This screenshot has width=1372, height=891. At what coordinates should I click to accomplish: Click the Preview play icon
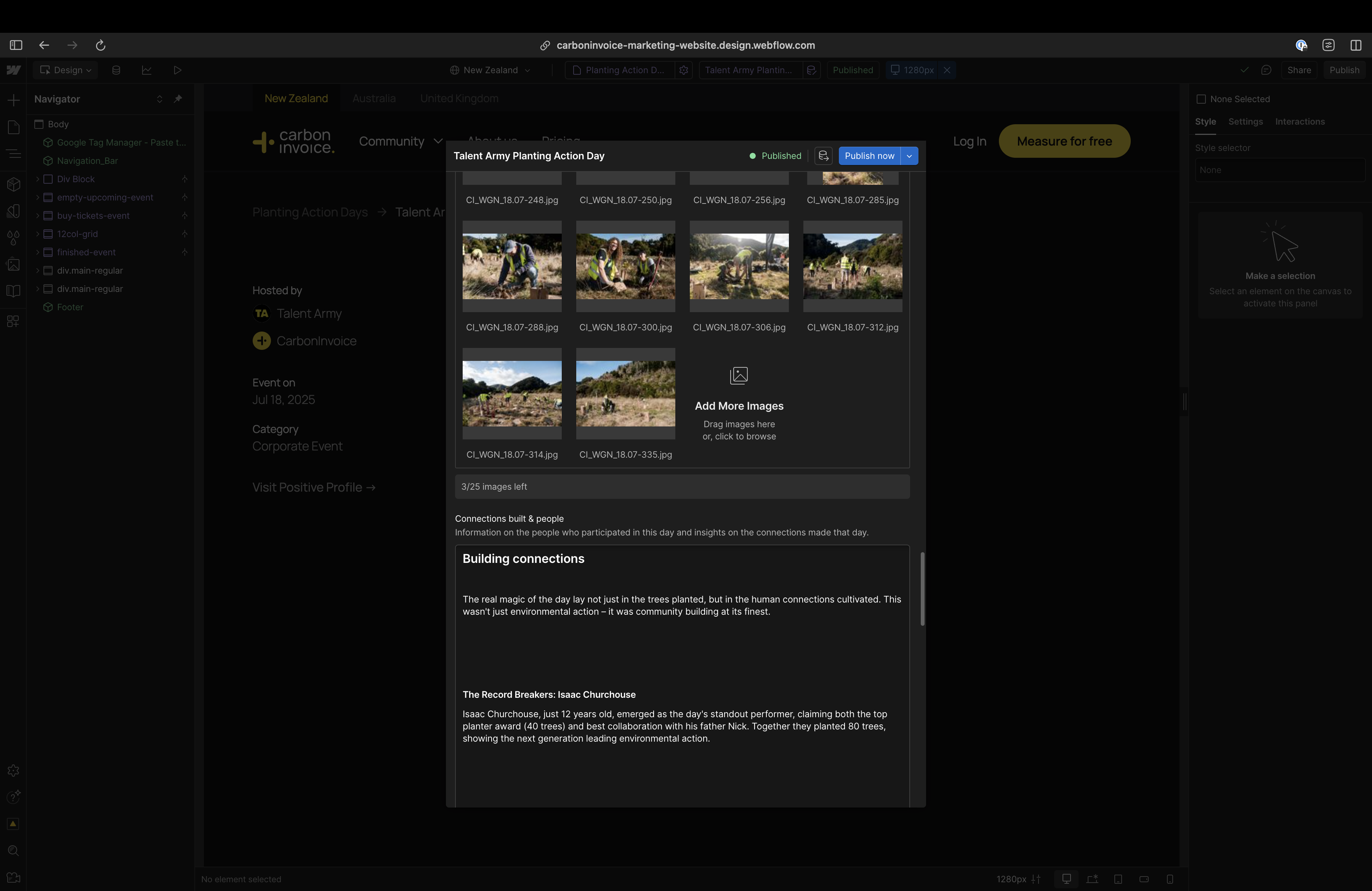tap(178, 70)
